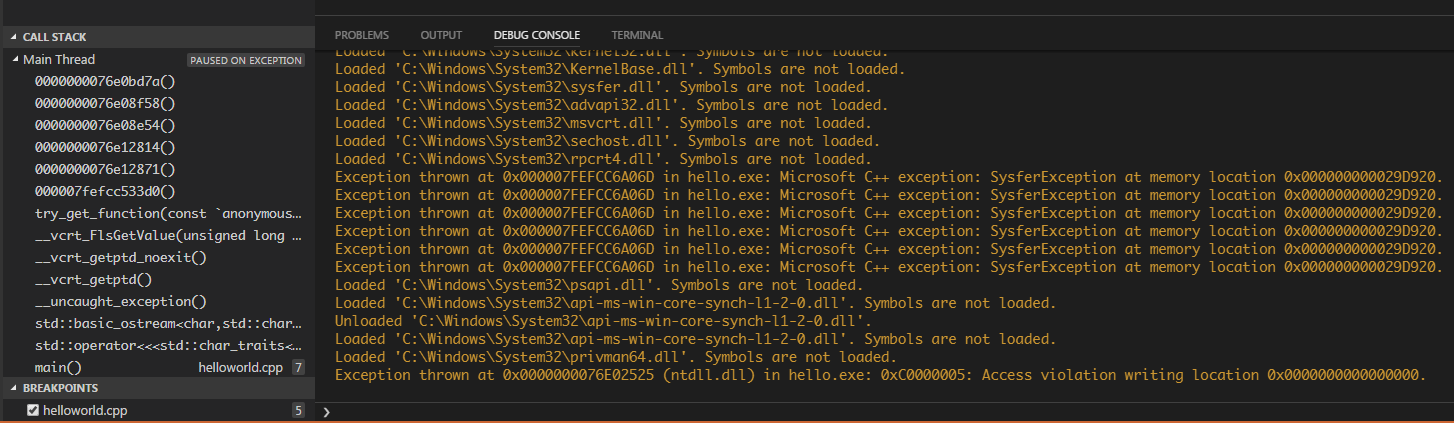1454x423 pixels.
Task: Select the __uncaught_exception() stack frame
Action: coord(120,302)
